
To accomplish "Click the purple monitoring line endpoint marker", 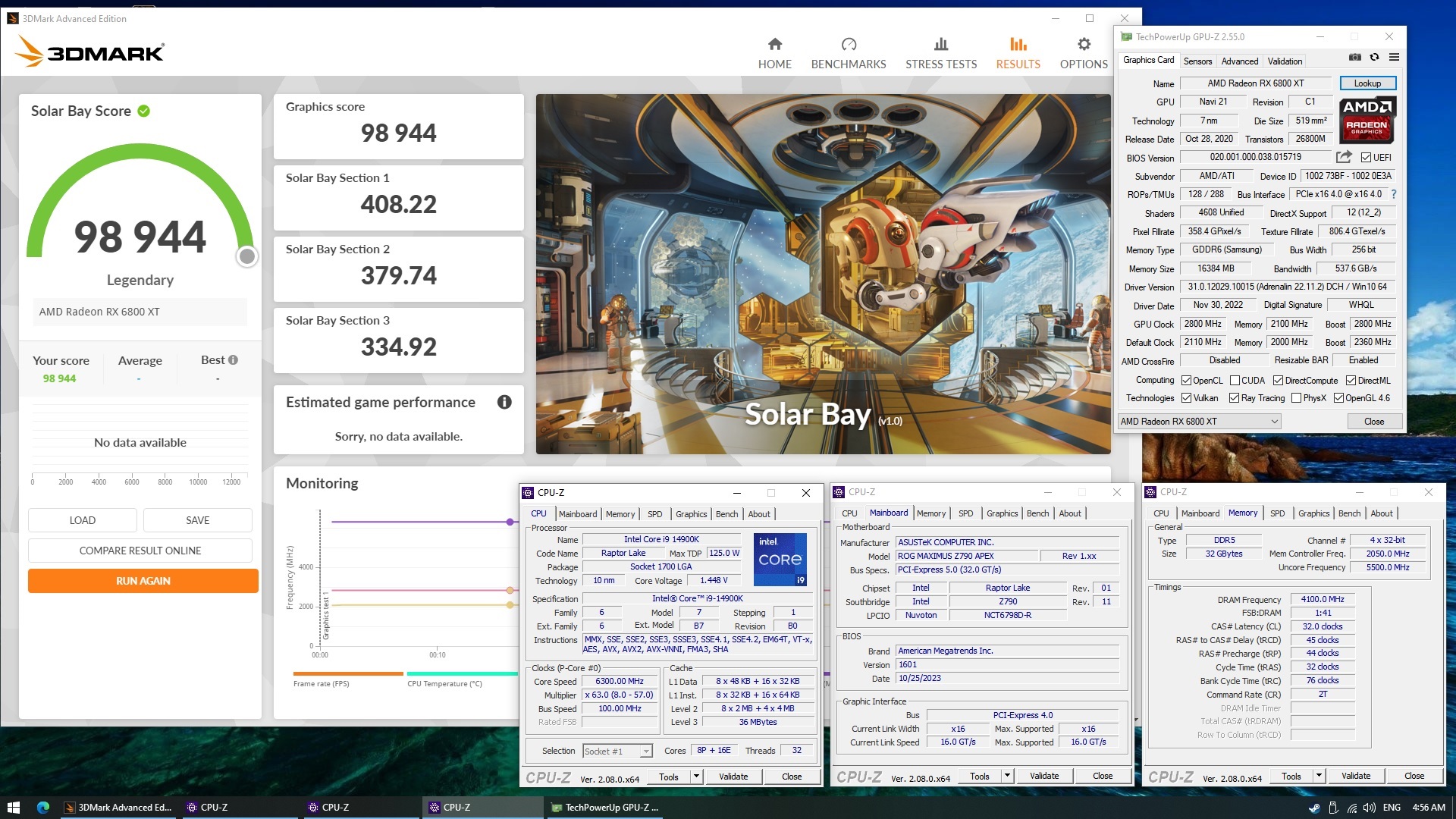I will (510, 522).
